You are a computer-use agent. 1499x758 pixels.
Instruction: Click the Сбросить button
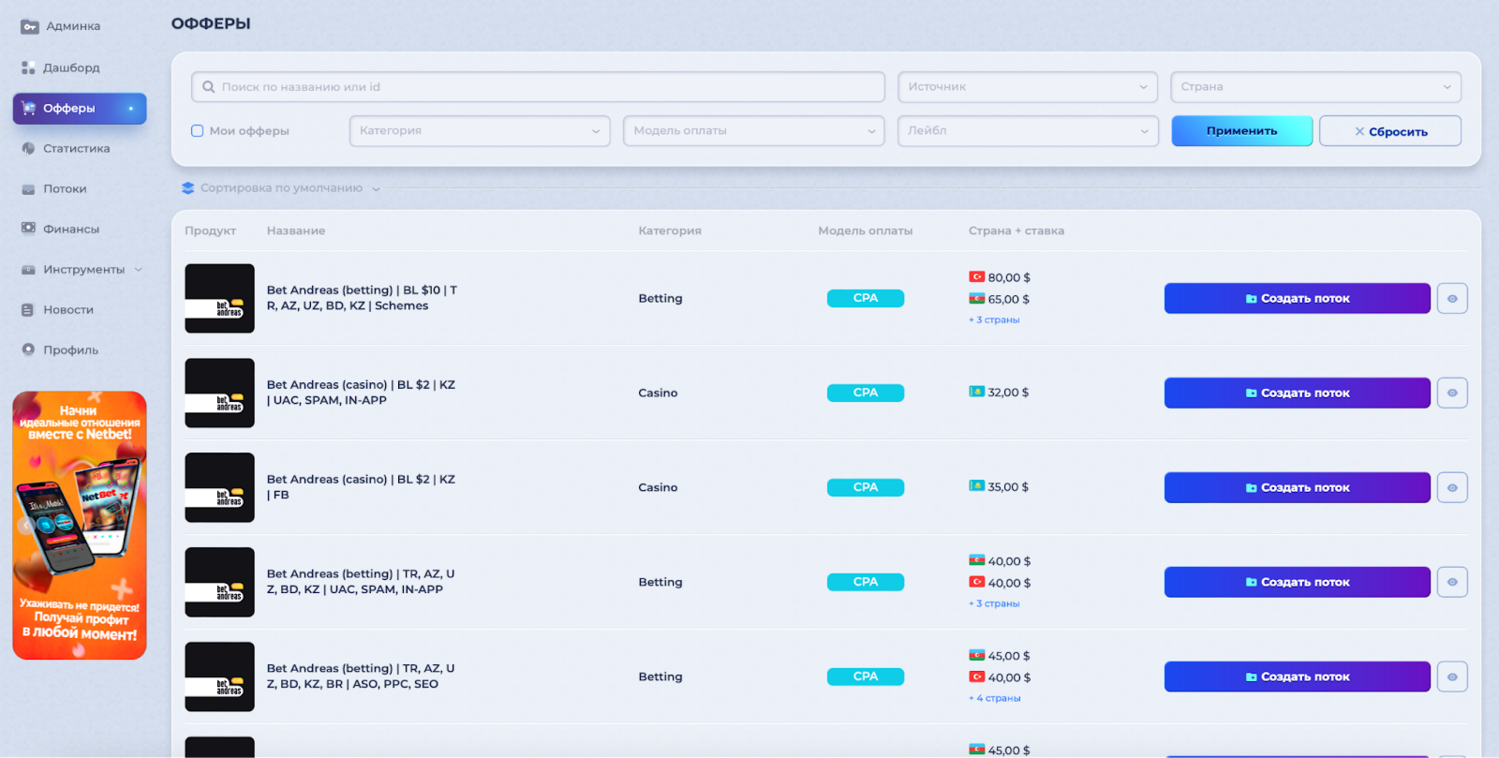1390,131
